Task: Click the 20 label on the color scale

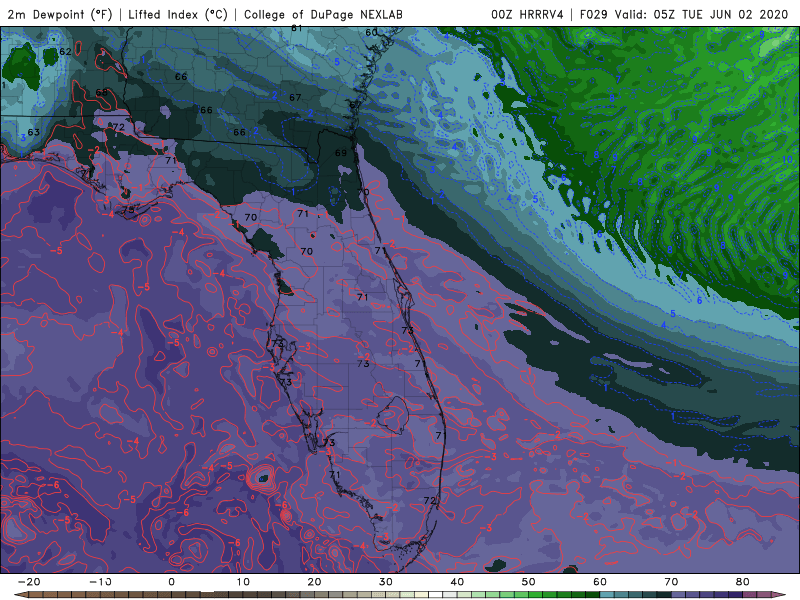Action: click(x=314, y=582)
